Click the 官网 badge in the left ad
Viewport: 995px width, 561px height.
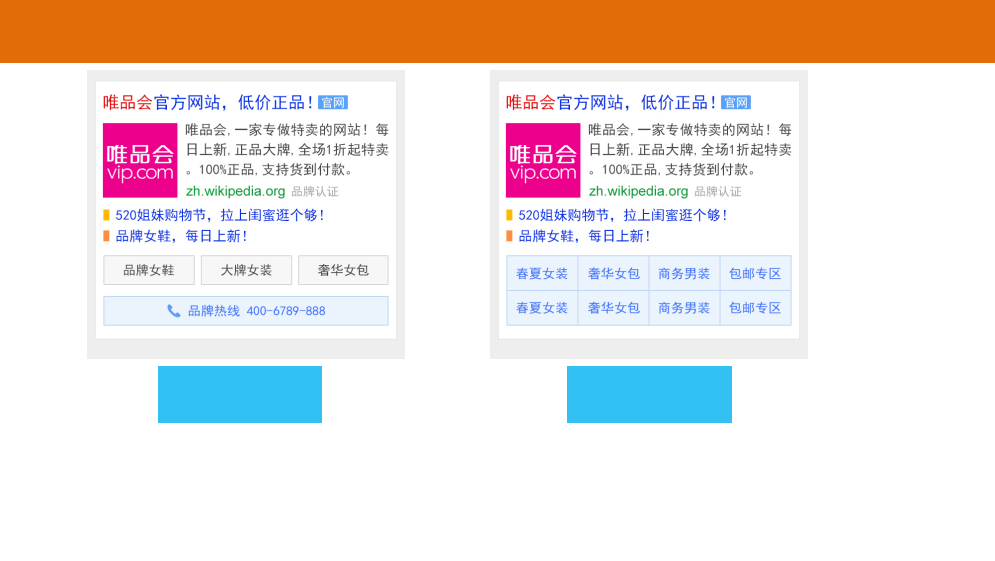tap(333, 103)
